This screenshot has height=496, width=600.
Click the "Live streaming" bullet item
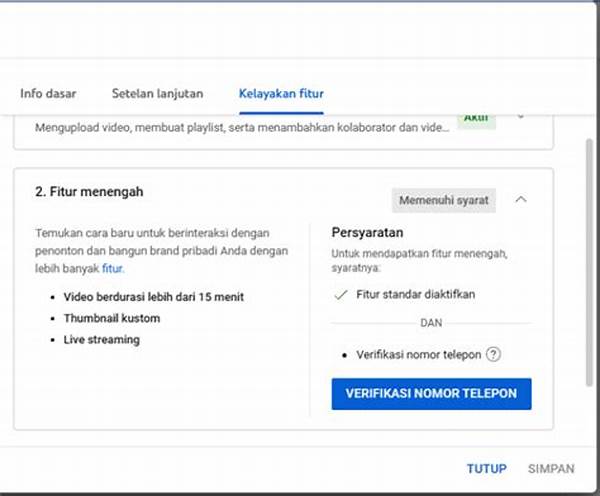(101, 340)
